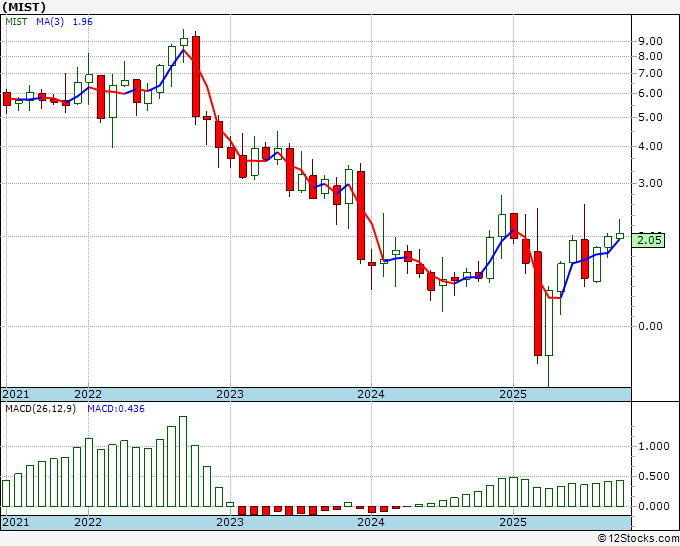Select the MIST ticker label in legend

16,22
